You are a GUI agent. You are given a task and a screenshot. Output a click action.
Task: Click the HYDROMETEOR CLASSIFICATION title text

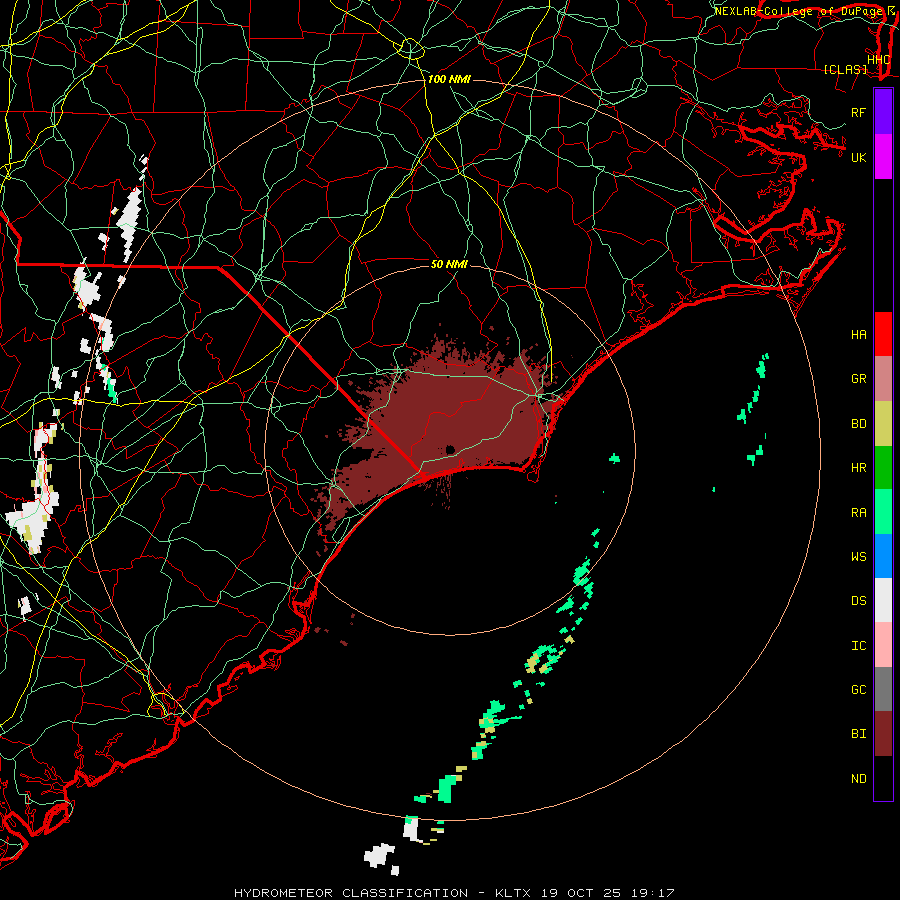pyautogui.click(x=351, y=893)
